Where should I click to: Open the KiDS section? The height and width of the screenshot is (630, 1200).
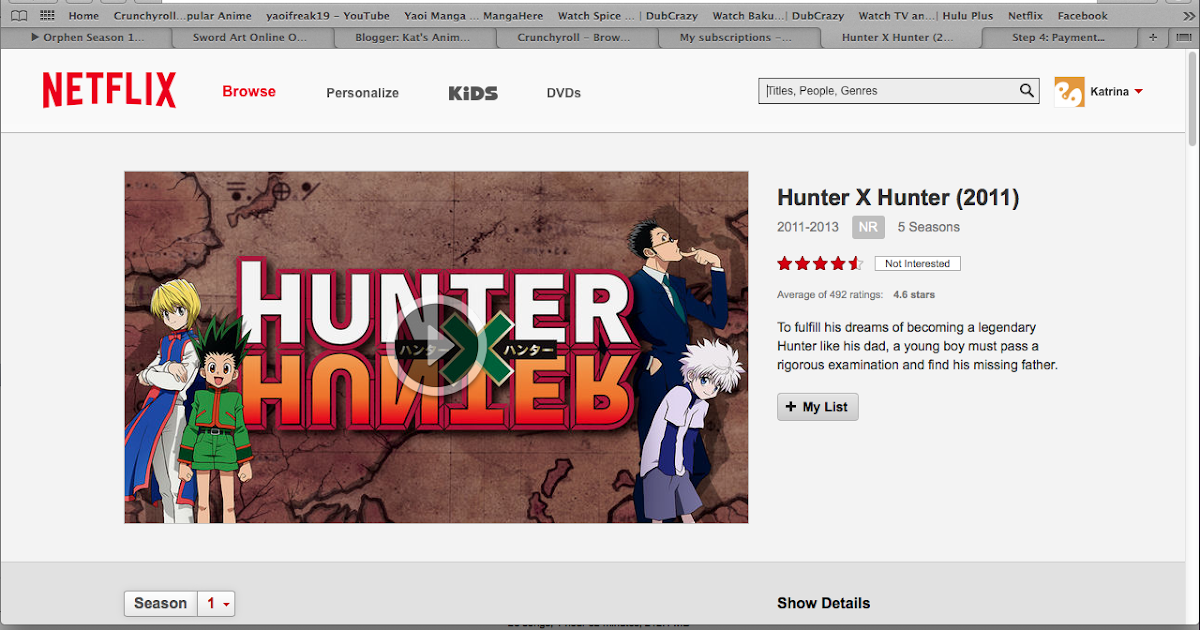(x=473, y=93)
